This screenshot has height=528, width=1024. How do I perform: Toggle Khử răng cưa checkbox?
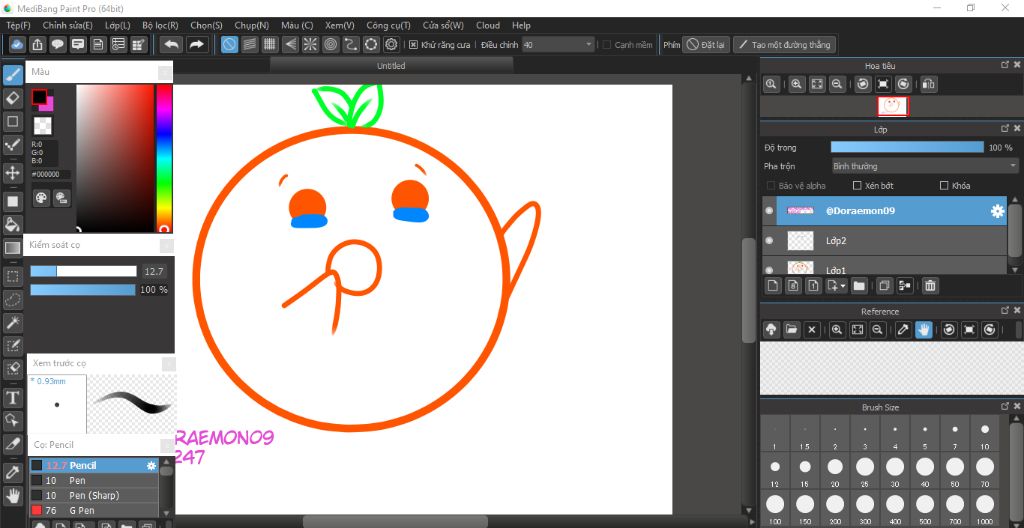tap(413, 44)
